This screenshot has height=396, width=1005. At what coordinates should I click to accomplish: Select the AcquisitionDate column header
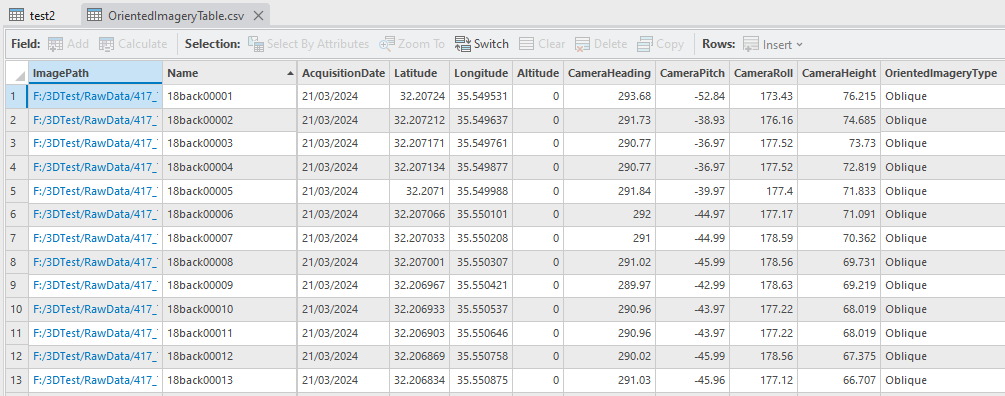[344, 73]
